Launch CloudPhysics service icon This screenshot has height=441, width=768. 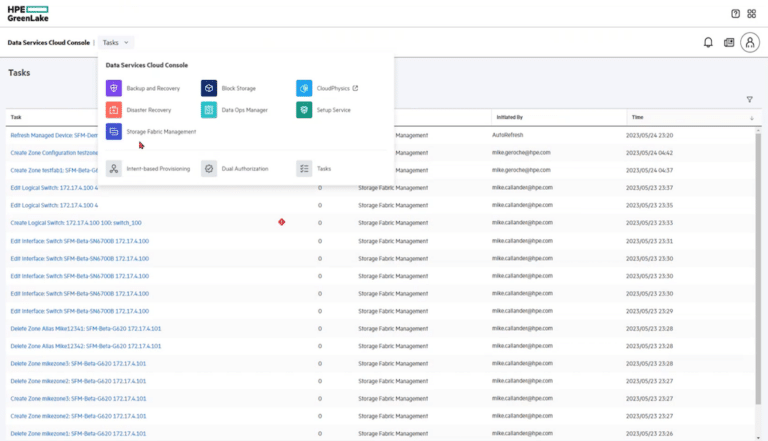tap(304, 88)
